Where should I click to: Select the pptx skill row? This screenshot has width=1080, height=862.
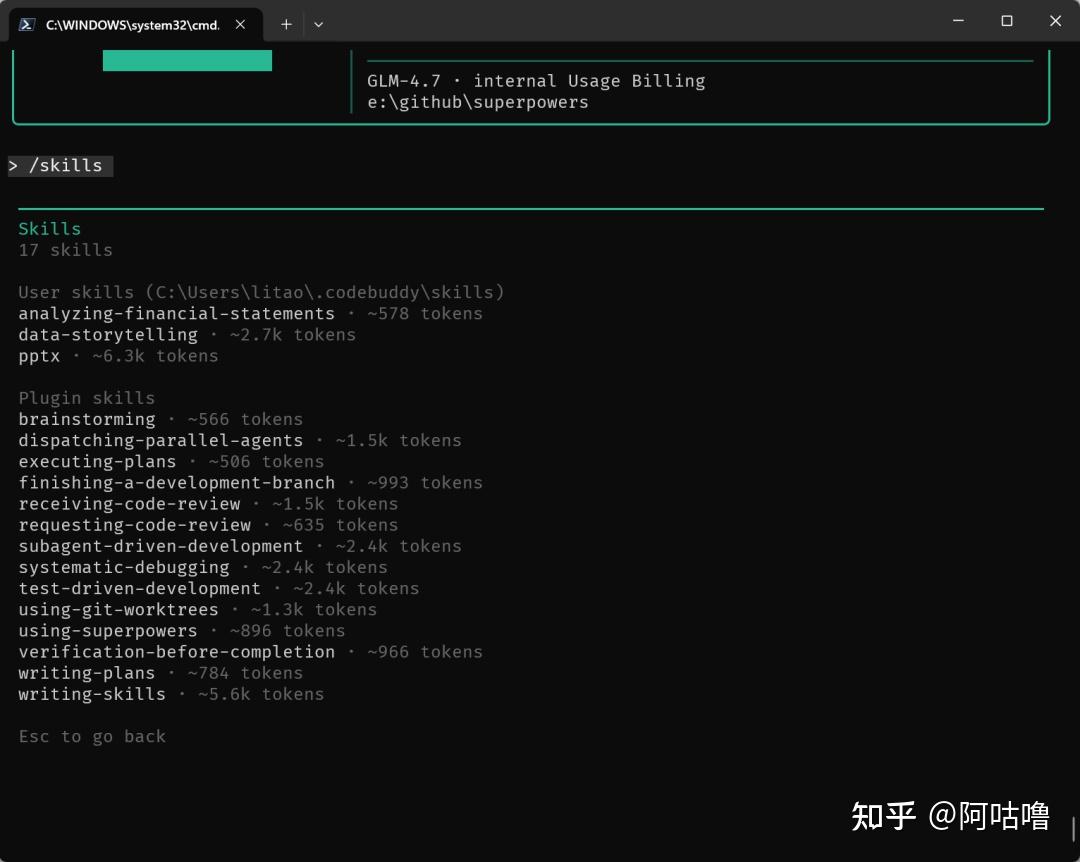[118, 356]
